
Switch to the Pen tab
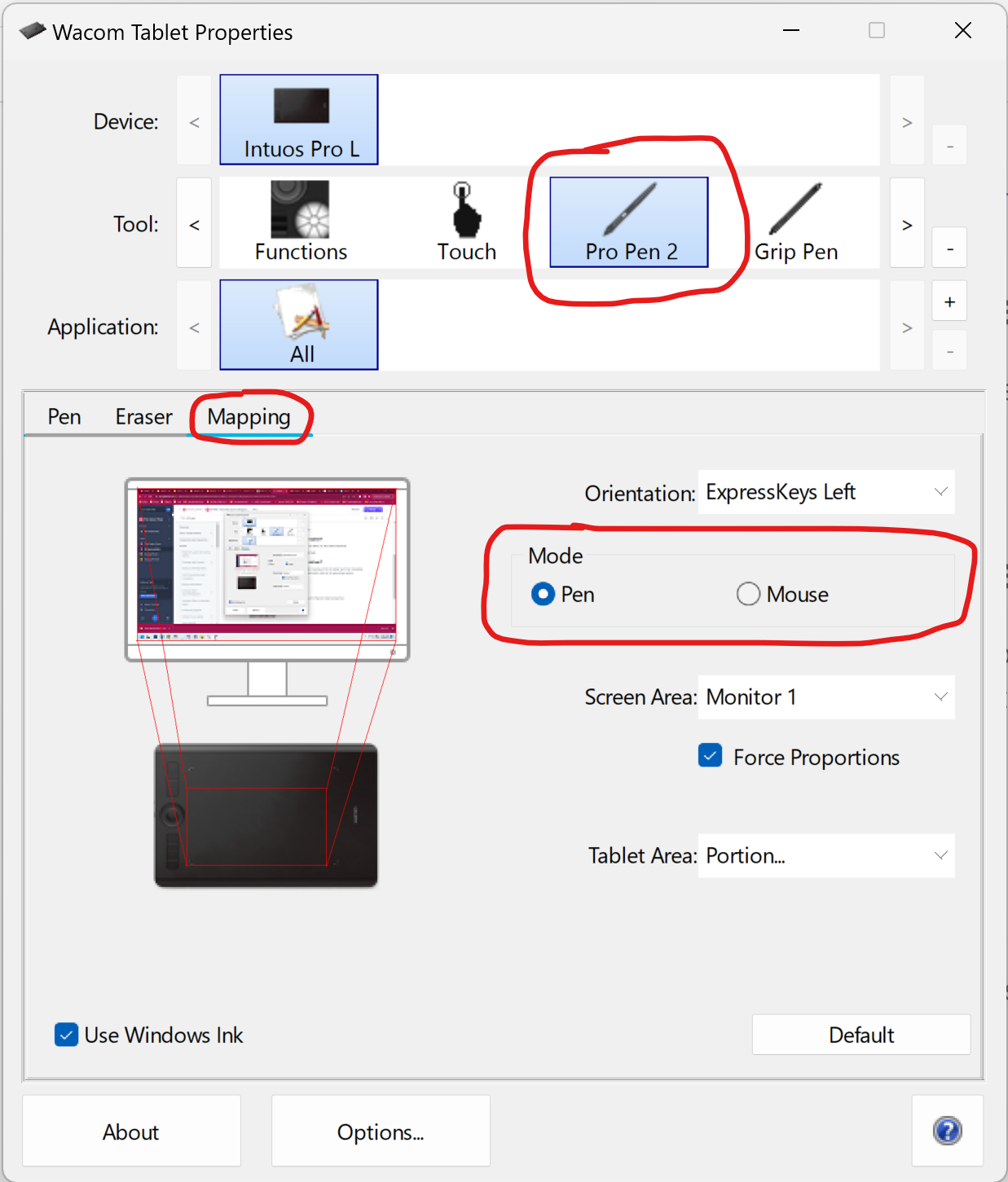click(64, 417)
